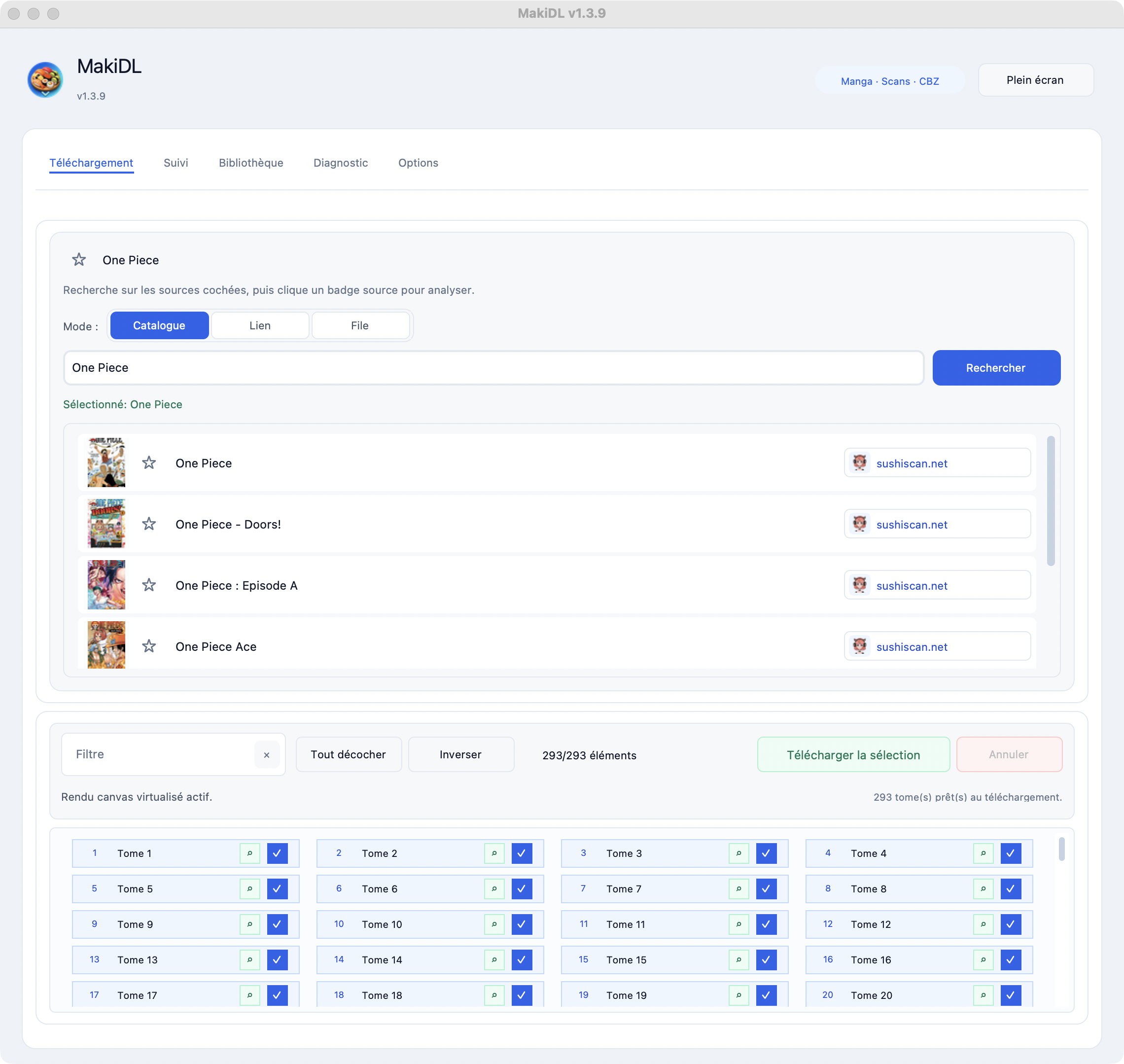Preview Tome 1 with magnifier icon
This screenshot has height=1064, width=1124.
249,853
